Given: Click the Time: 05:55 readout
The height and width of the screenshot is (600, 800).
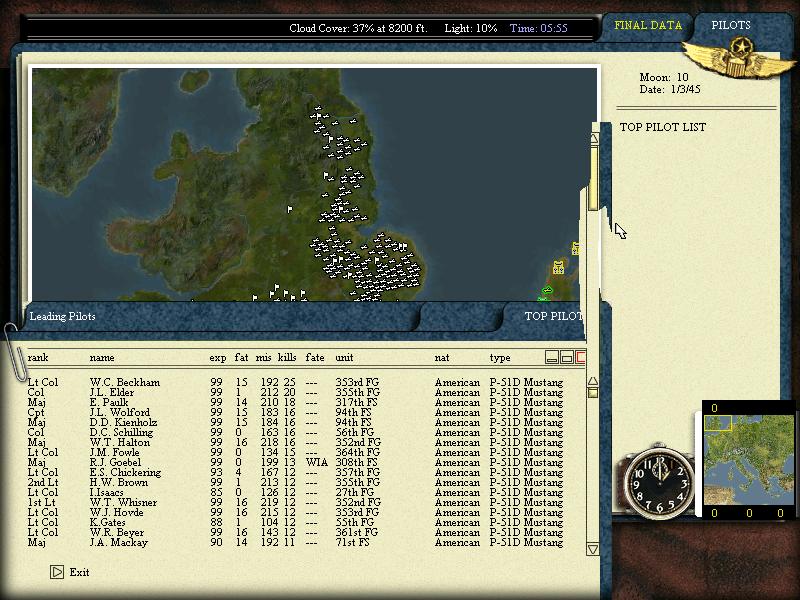Looking at the screenshot, I should tap(539, 28).
